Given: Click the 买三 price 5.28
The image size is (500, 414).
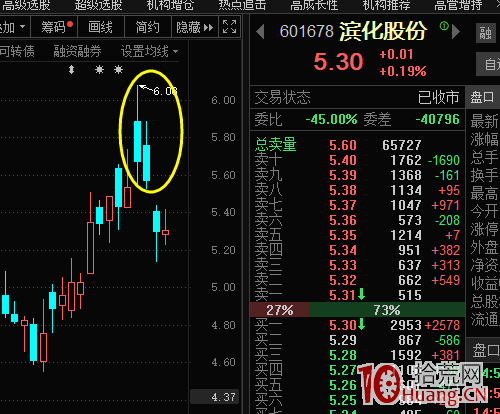Looking at the screenshot, I should click(x=343, y=355).
